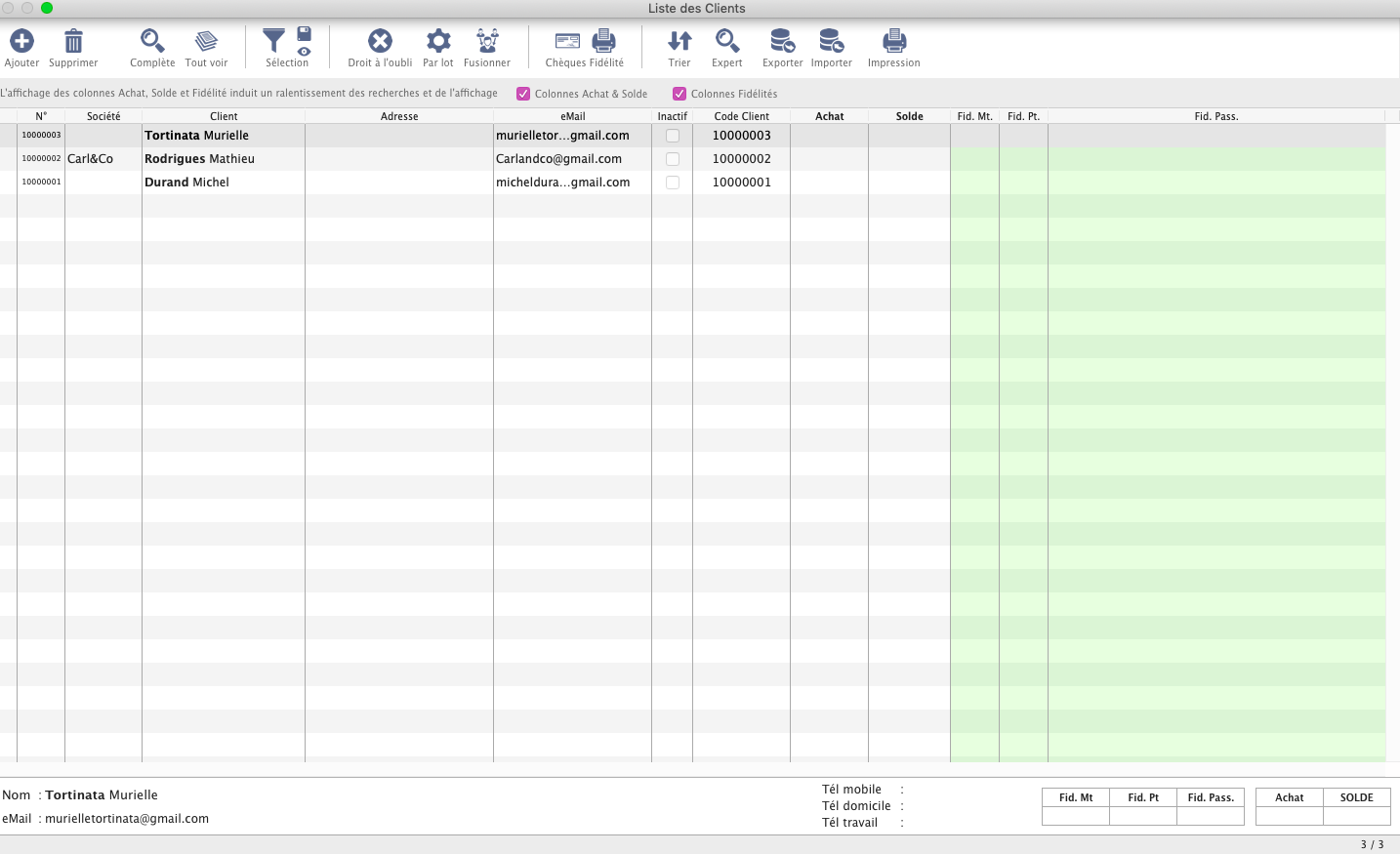Viewport: 1400px width, 854px height.
Task: Open the Par lot gear tool
Action: point(438,41)
